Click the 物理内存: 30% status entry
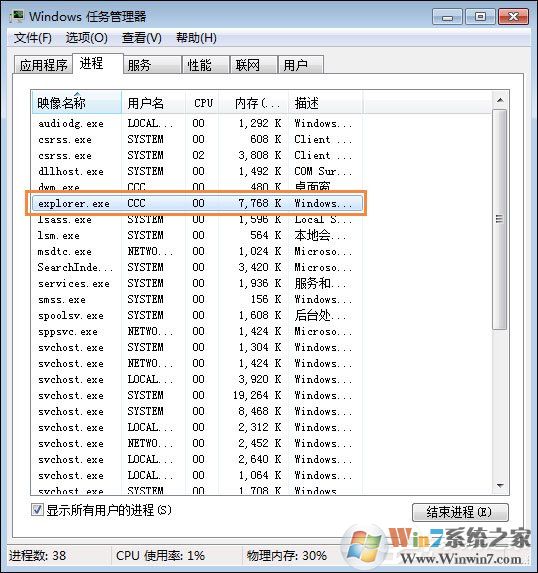The image size is (538, 573). [x=287, y=556]
